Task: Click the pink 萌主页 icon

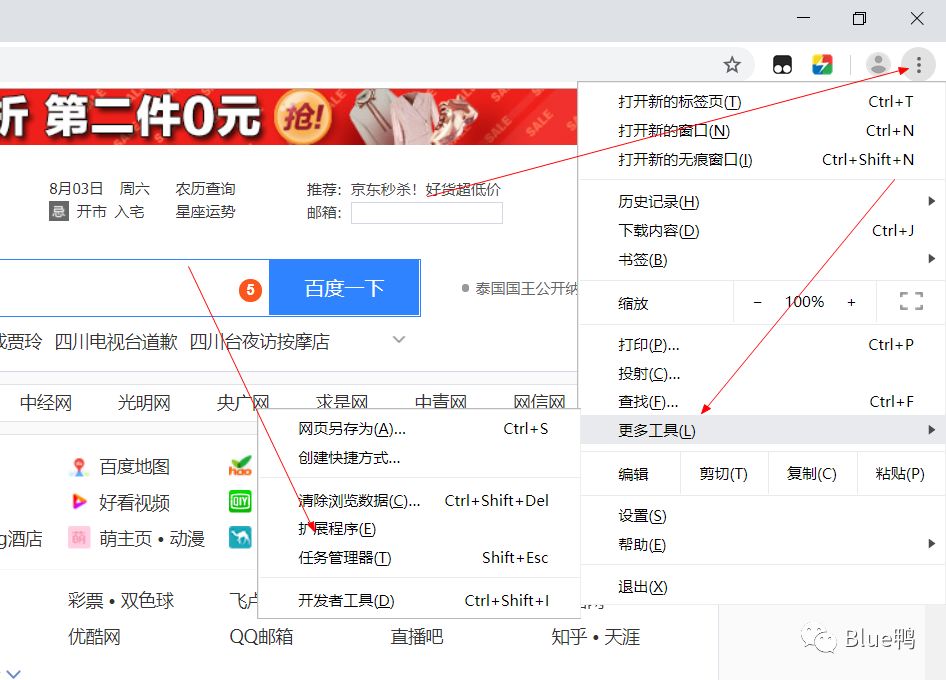Action: (x=79, y=538)
